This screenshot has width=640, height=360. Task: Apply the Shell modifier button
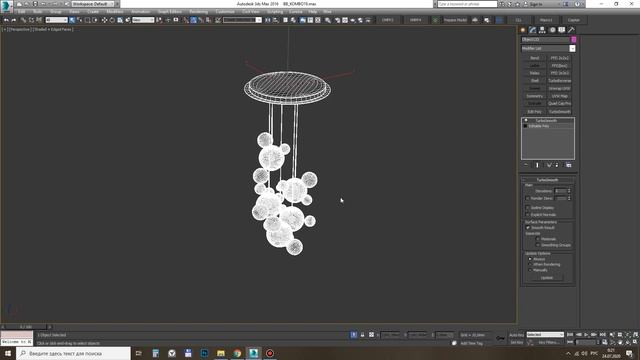(535, 81)
